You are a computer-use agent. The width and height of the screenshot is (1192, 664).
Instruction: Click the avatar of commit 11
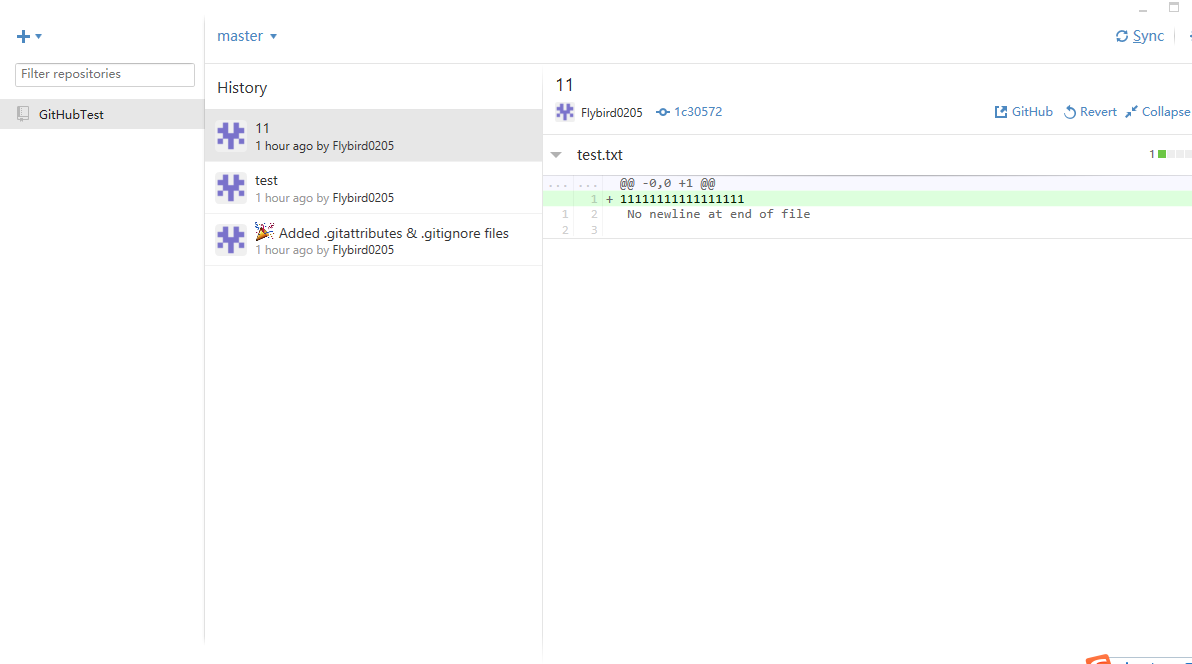pos(230,136)
